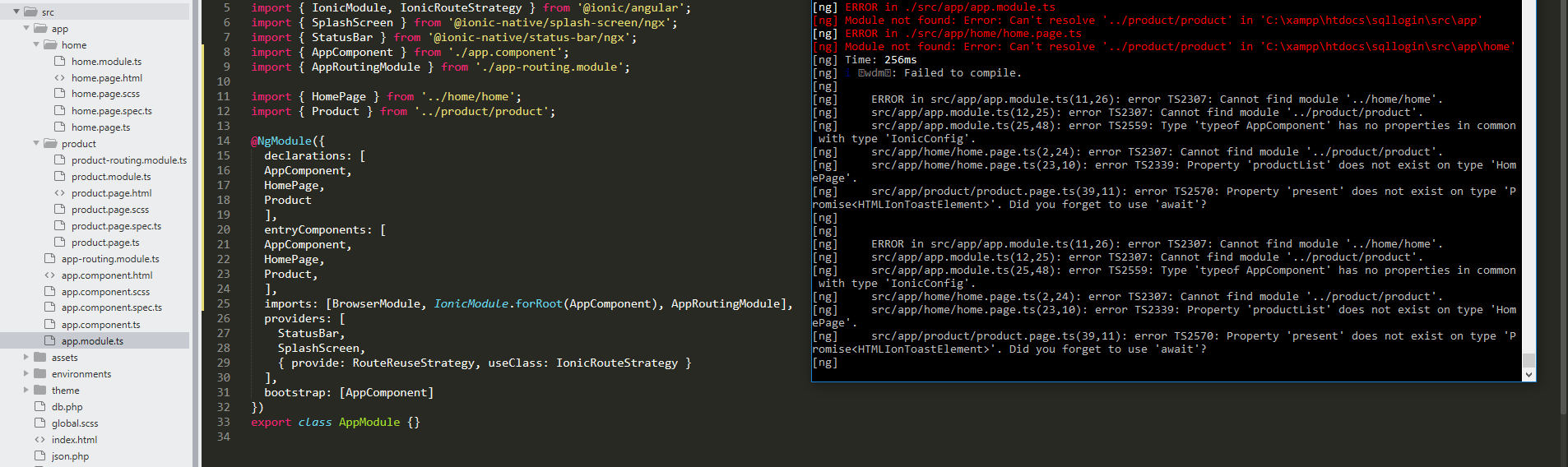Click line number 25 in the gutter
Screen dimensions: 1568x467
223,303
